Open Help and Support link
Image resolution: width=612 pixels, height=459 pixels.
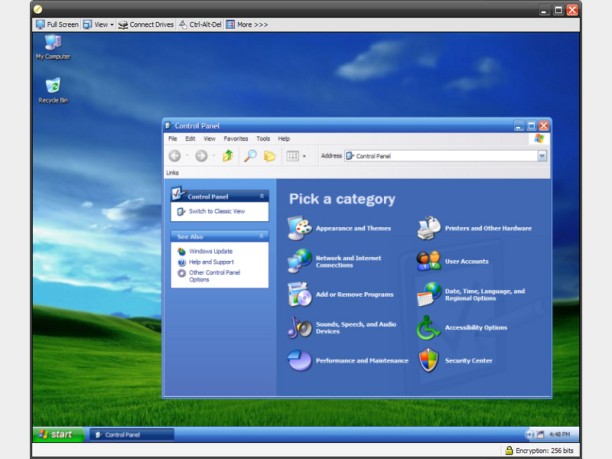[212, 262]
